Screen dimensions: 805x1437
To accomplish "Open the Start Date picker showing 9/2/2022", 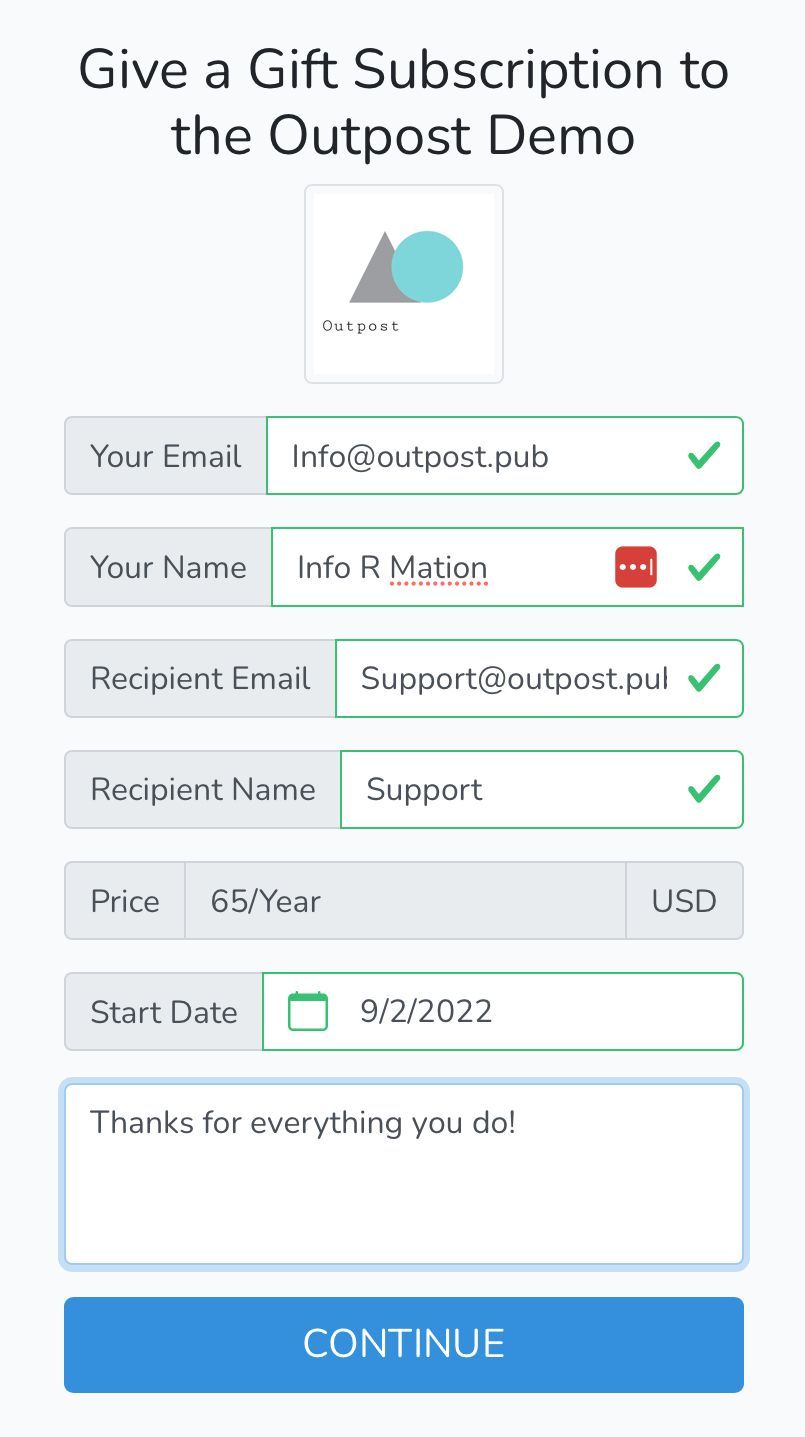I will pyautogui.click(x=503, y=1011).
